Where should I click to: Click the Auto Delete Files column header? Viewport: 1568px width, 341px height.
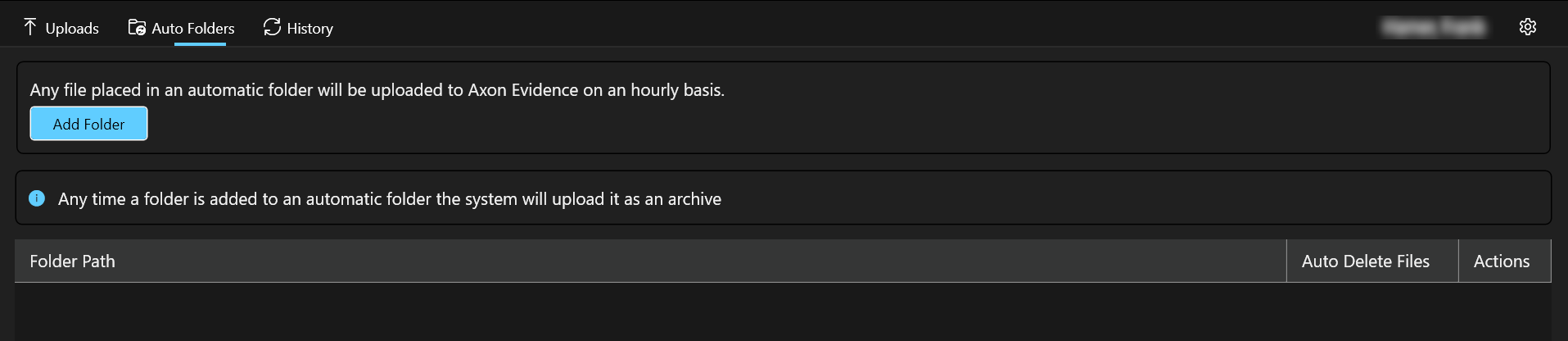[1365, 261]
